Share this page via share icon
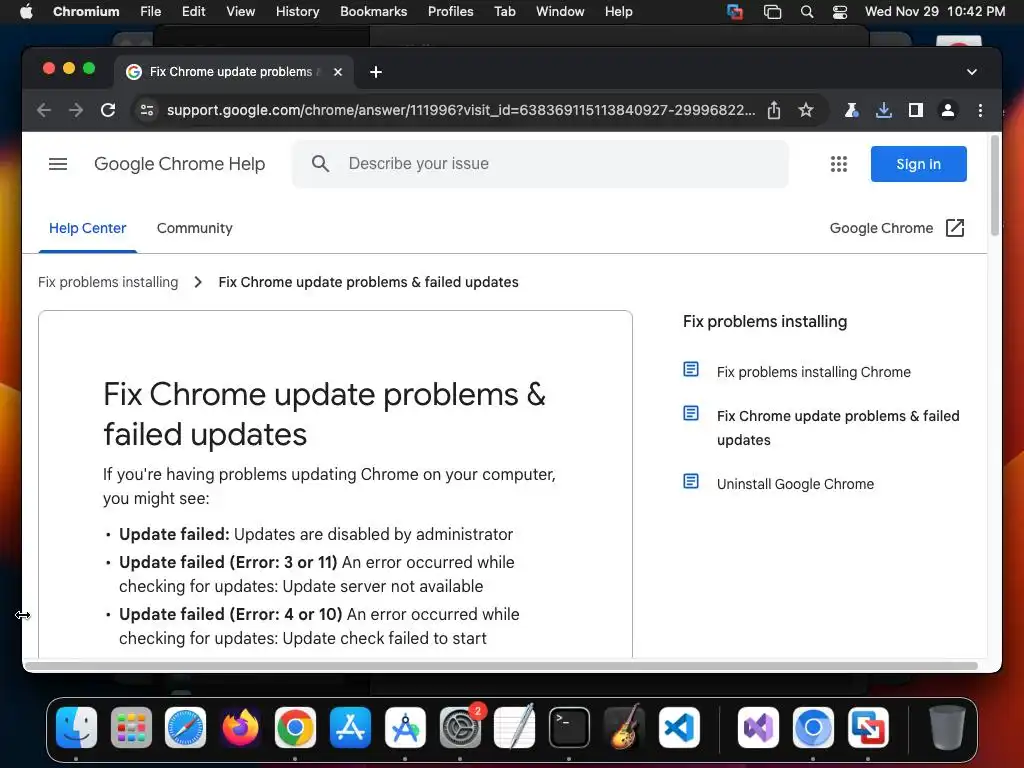The width and height of the screenshot is (1024, 768). (774, 110)
